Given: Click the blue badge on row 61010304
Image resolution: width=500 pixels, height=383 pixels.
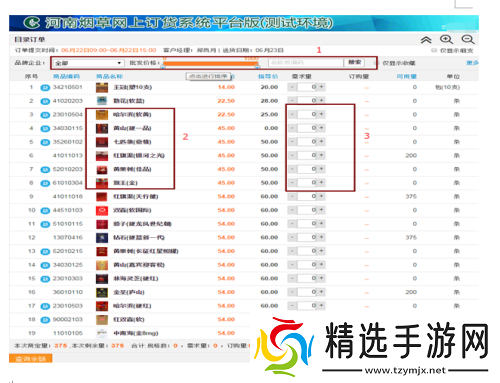Looking at the screenshot, I should pos(45,183).
